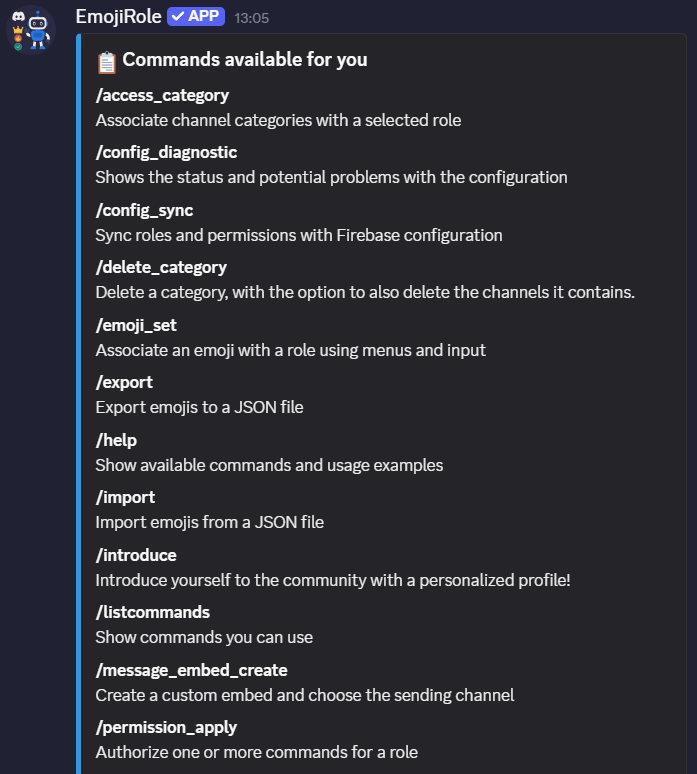Image resolution: width=697 pixels, height=774 pixels.
Task: Click the /config_sync command heading
Action: tap(144, 211)
